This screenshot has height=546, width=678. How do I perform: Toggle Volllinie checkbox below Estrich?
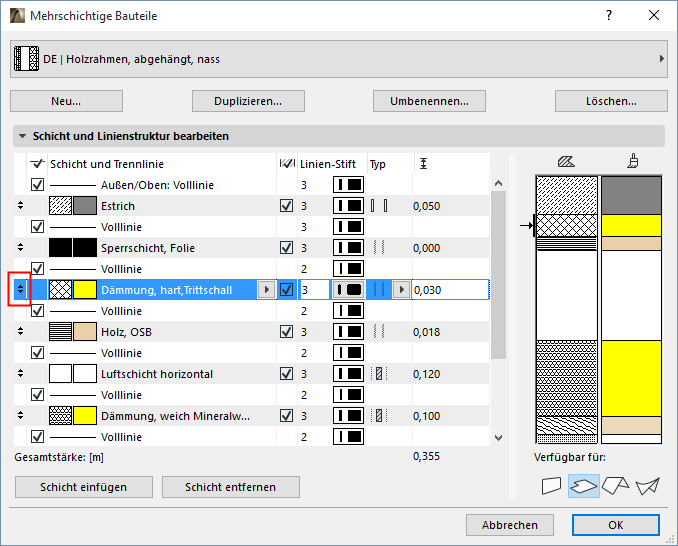click(38, 227)
